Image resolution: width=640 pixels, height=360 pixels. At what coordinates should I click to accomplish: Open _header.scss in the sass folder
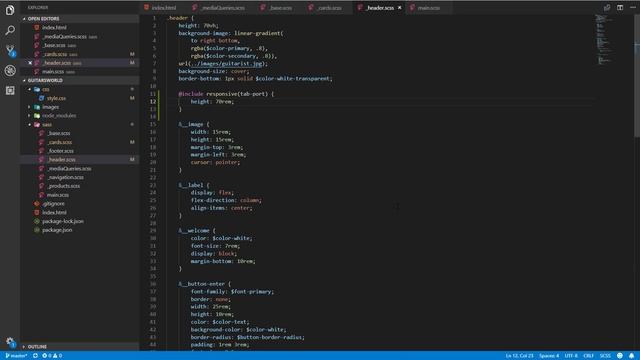pos(61,160)
